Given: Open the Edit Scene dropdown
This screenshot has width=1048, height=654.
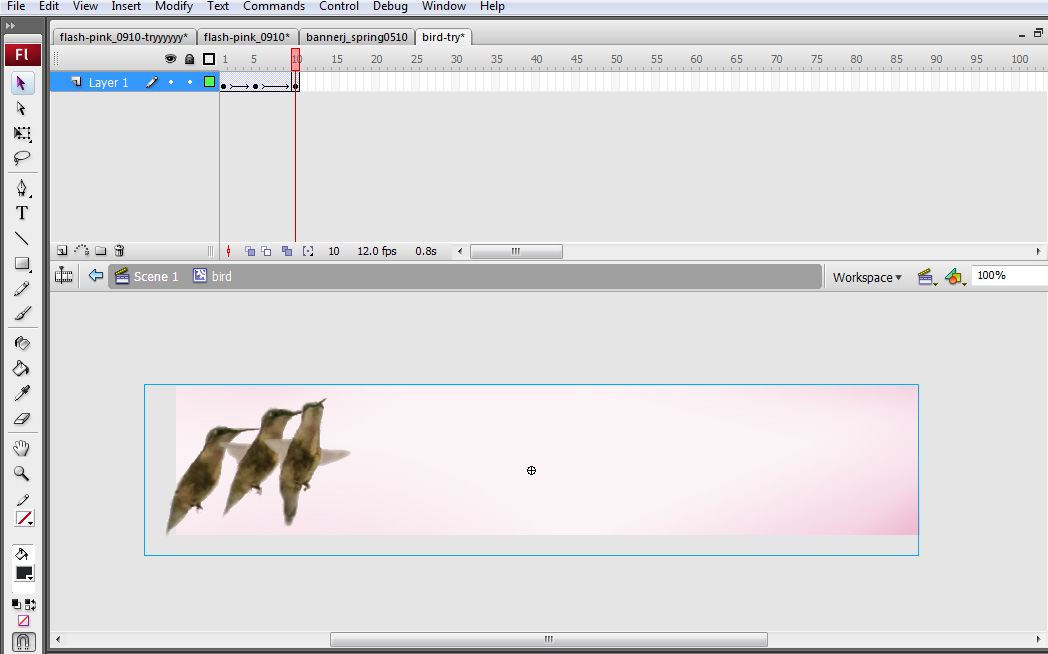Looking at the screenshot, I should (927, 277).
